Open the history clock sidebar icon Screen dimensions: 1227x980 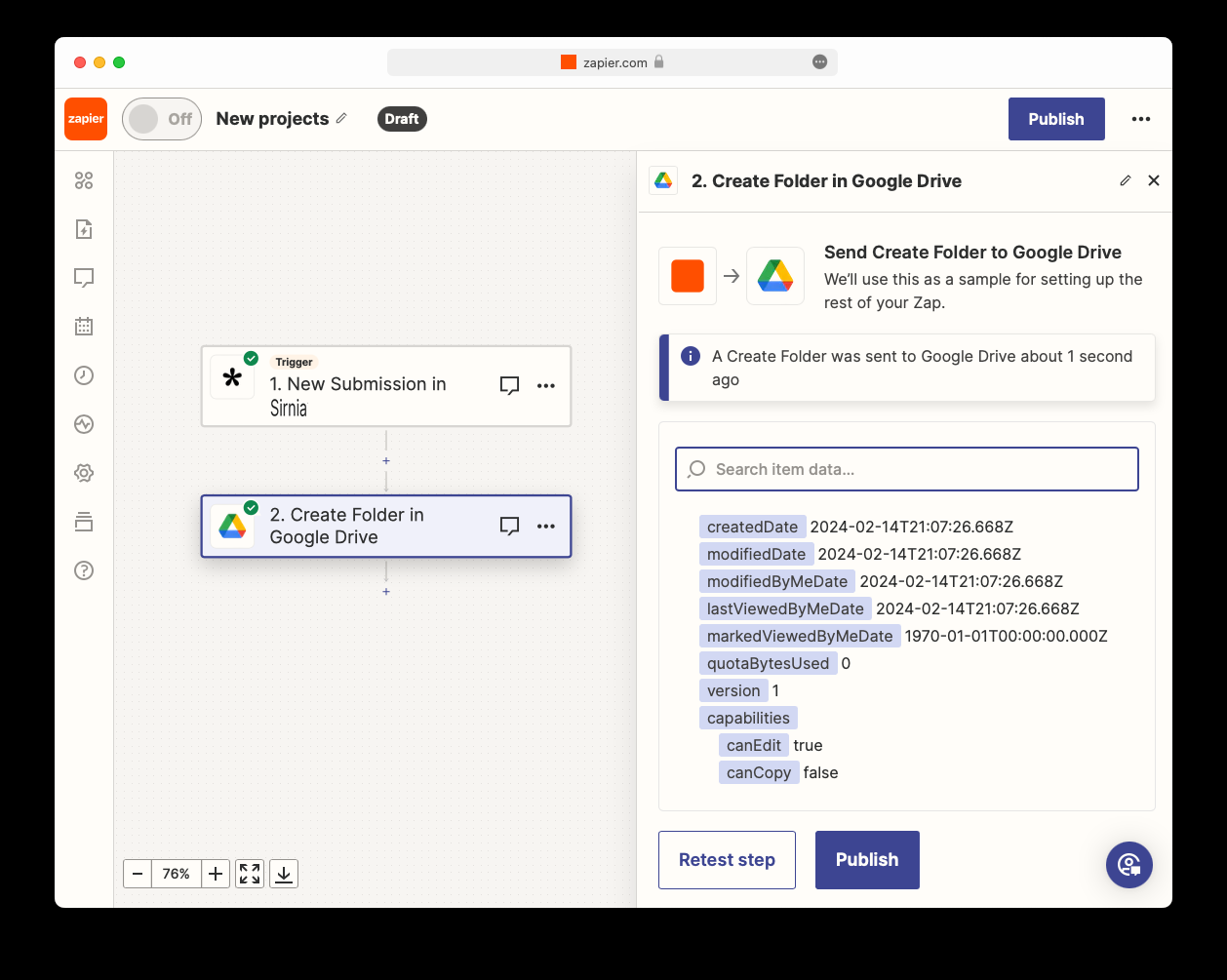click(84, 375)
